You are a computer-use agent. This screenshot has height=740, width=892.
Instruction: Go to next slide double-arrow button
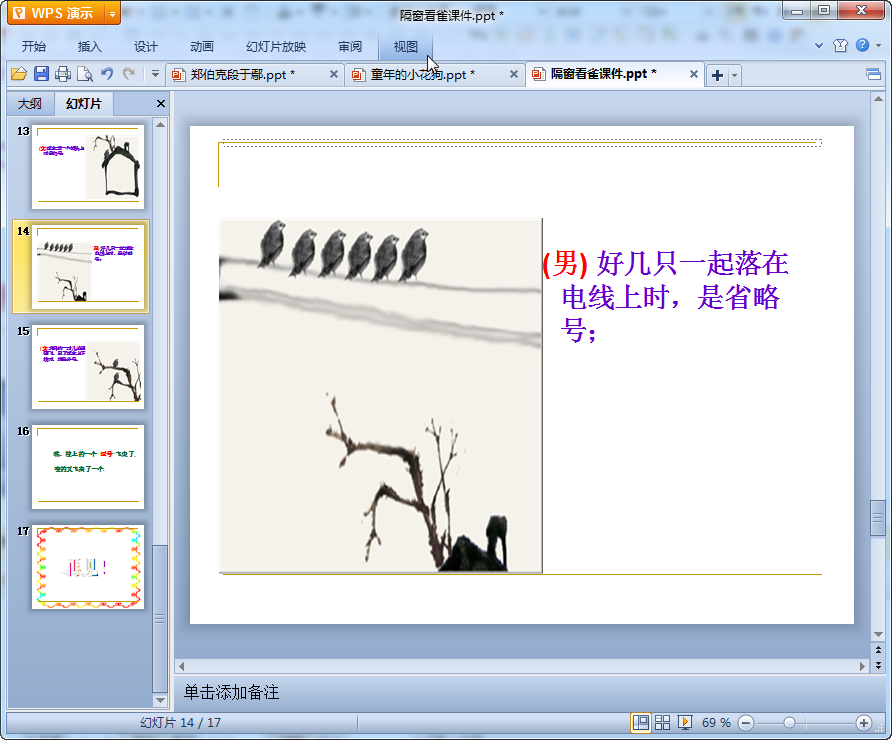[878, 664]
